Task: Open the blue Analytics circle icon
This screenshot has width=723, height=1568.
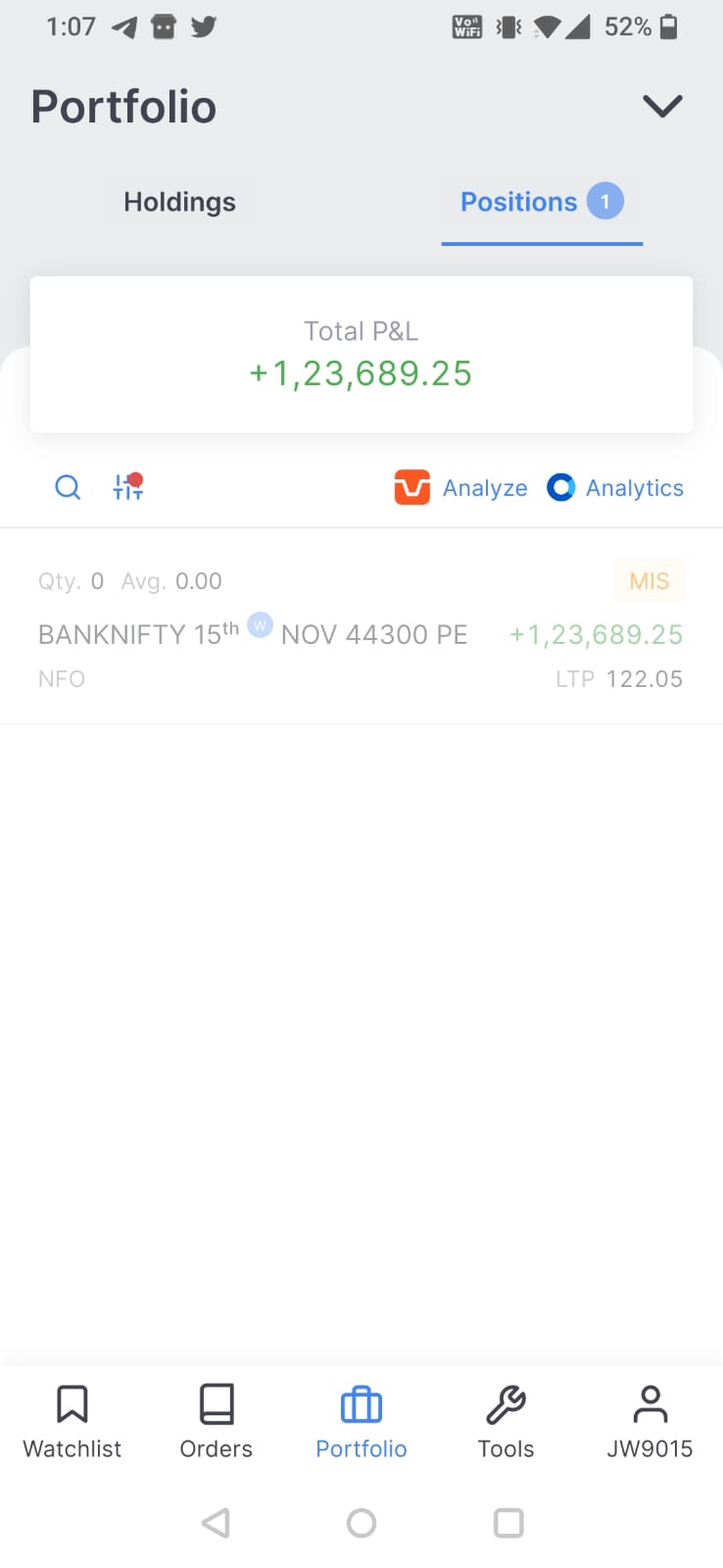Action: pyautogui.click(x=560, y=487)
